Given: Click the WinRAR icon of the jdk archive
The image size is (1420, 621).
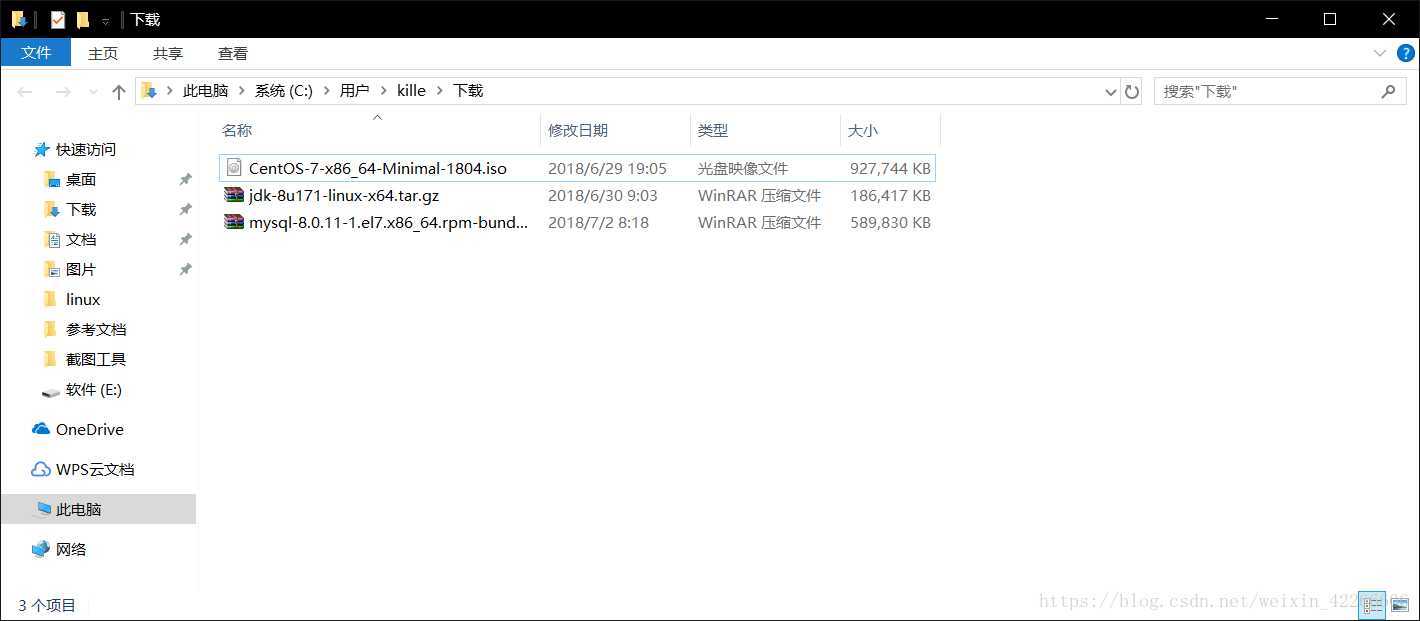Looking at the screenshot, I should 234,195.
